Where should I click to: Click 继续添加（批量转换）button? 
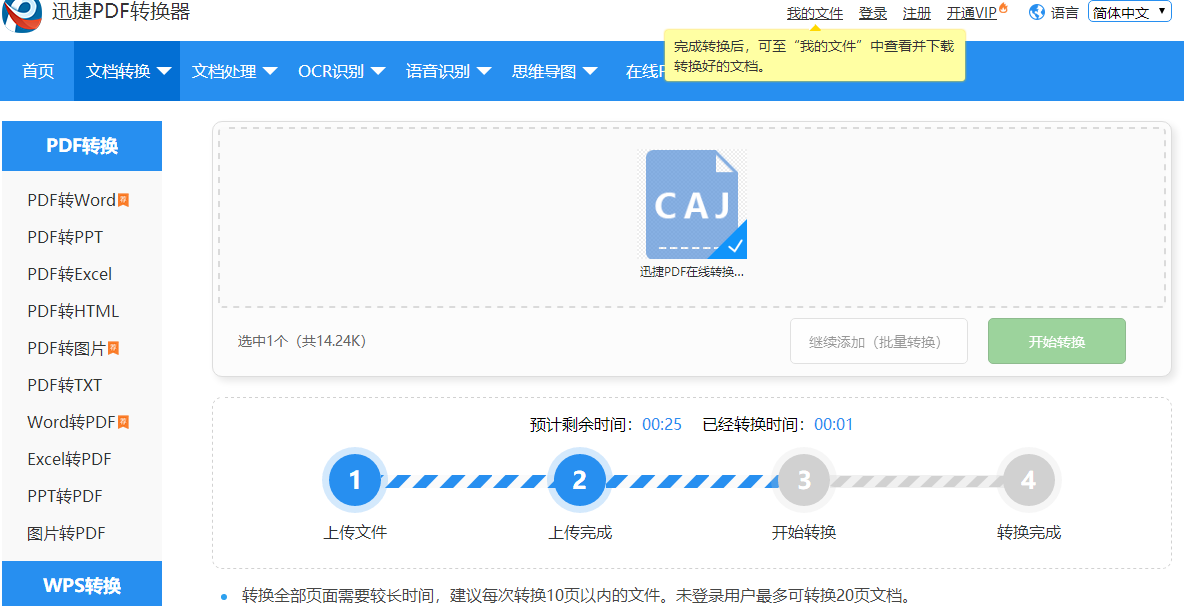point(878,340)
